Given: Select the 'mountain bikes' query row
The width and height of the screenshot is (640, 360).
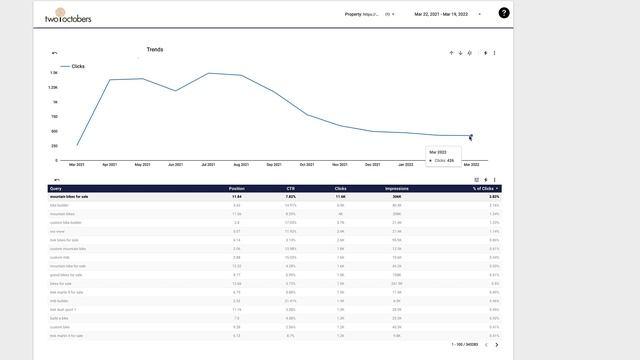Looking at the screenshot, I should [x=275, y=214].
